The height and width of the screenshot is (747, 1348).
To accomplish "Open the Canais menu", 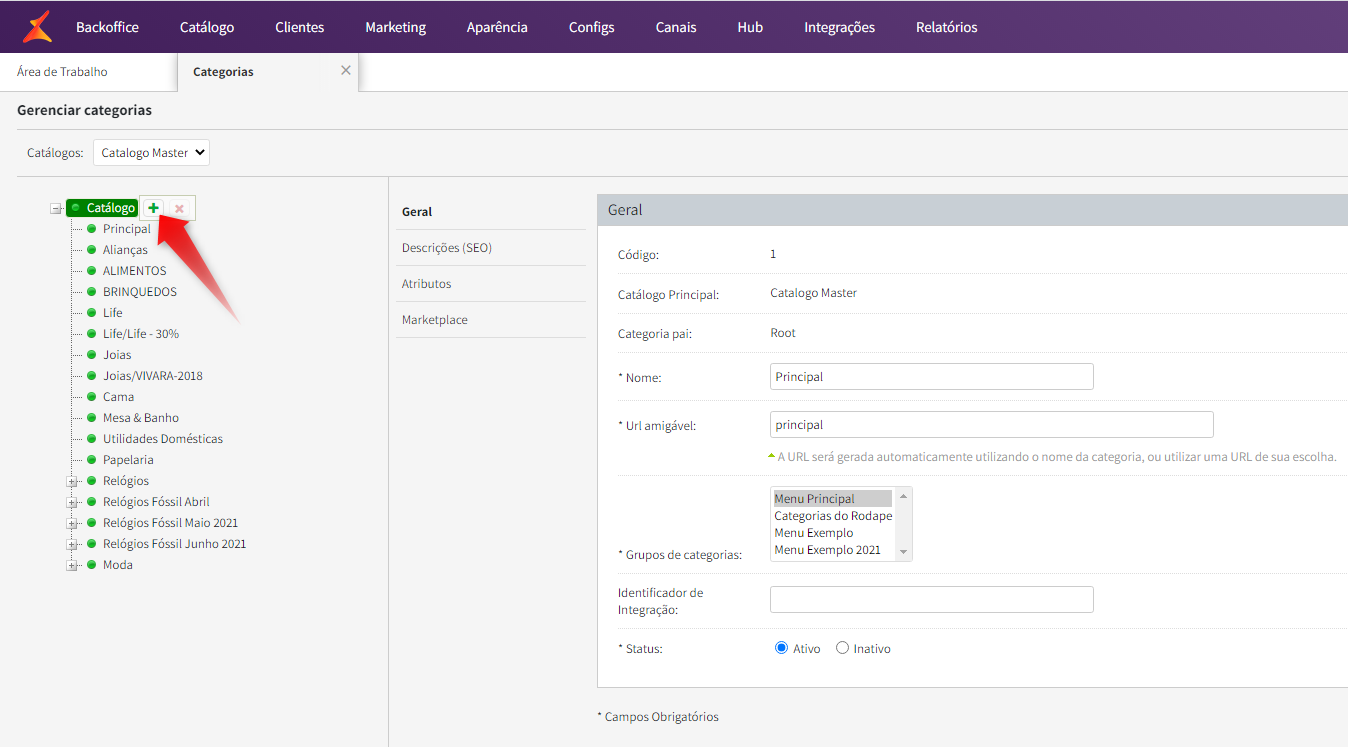I will 676,27.
